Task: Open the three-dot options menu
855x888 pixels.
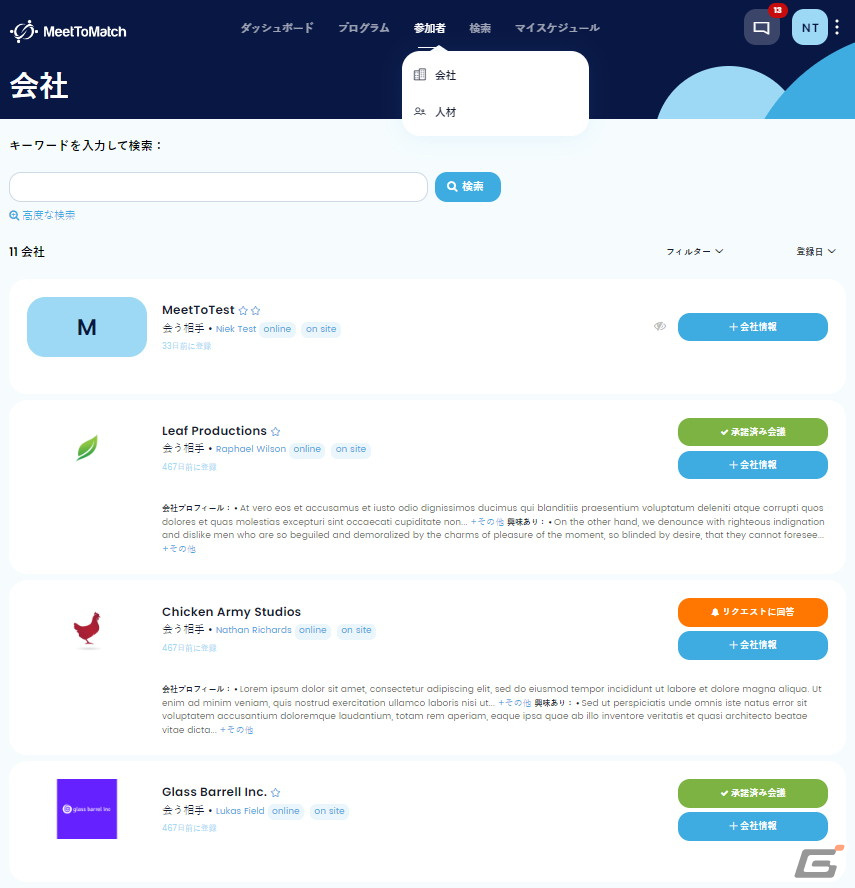Action: pos(837,27)
